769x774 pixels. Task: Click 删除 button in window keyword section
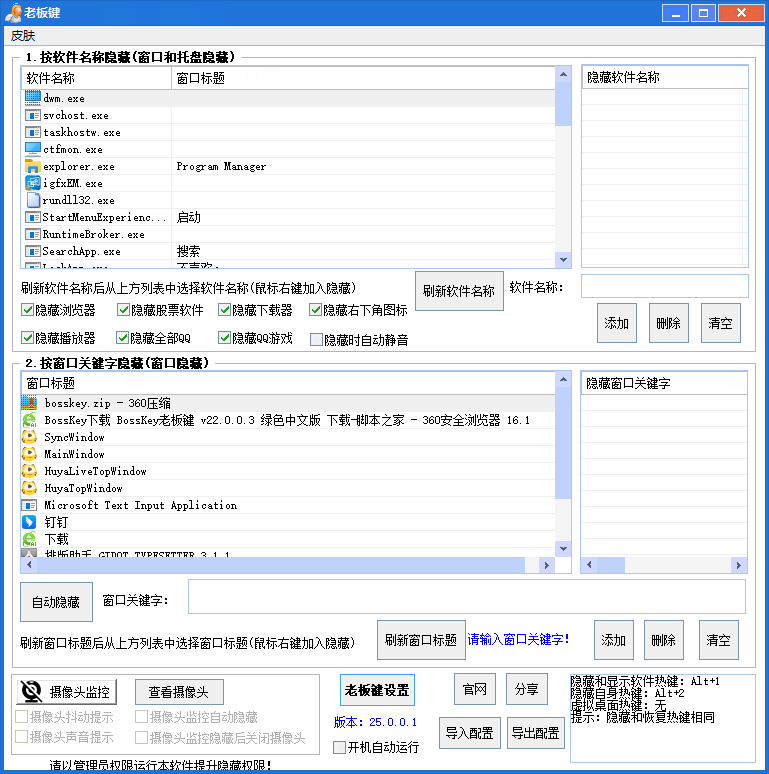663,640
